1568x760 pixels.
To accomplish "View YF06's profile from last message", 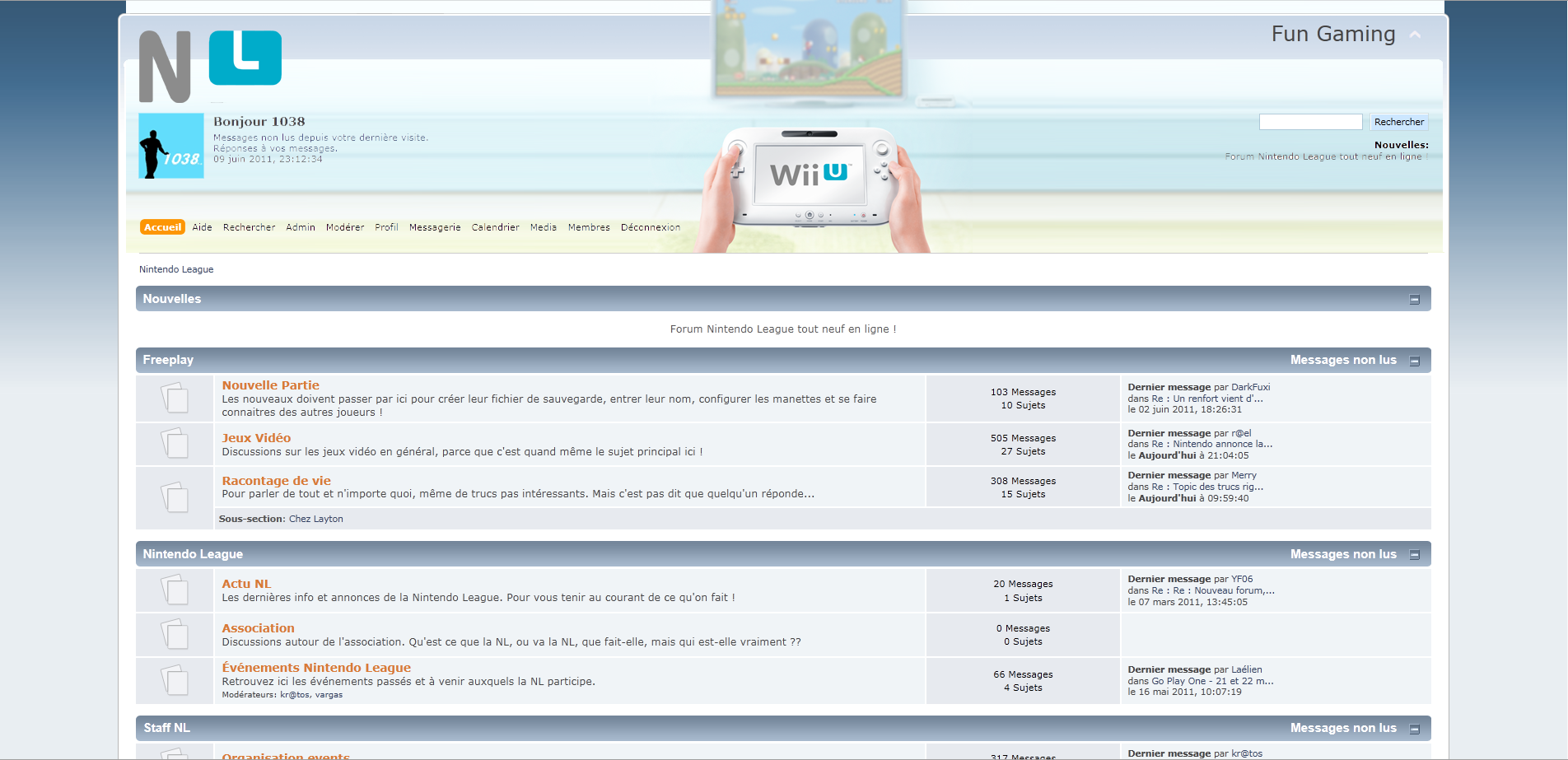I will tap(1242, 579).
